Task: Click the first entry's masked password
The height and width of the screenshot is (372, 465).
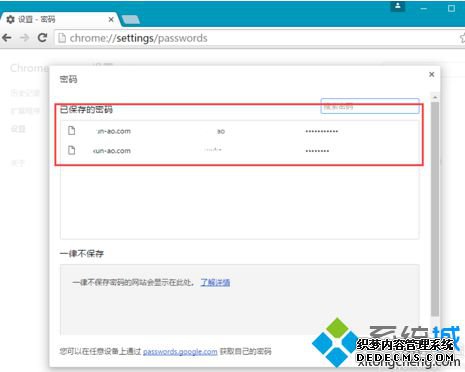Action: (322, 131)
